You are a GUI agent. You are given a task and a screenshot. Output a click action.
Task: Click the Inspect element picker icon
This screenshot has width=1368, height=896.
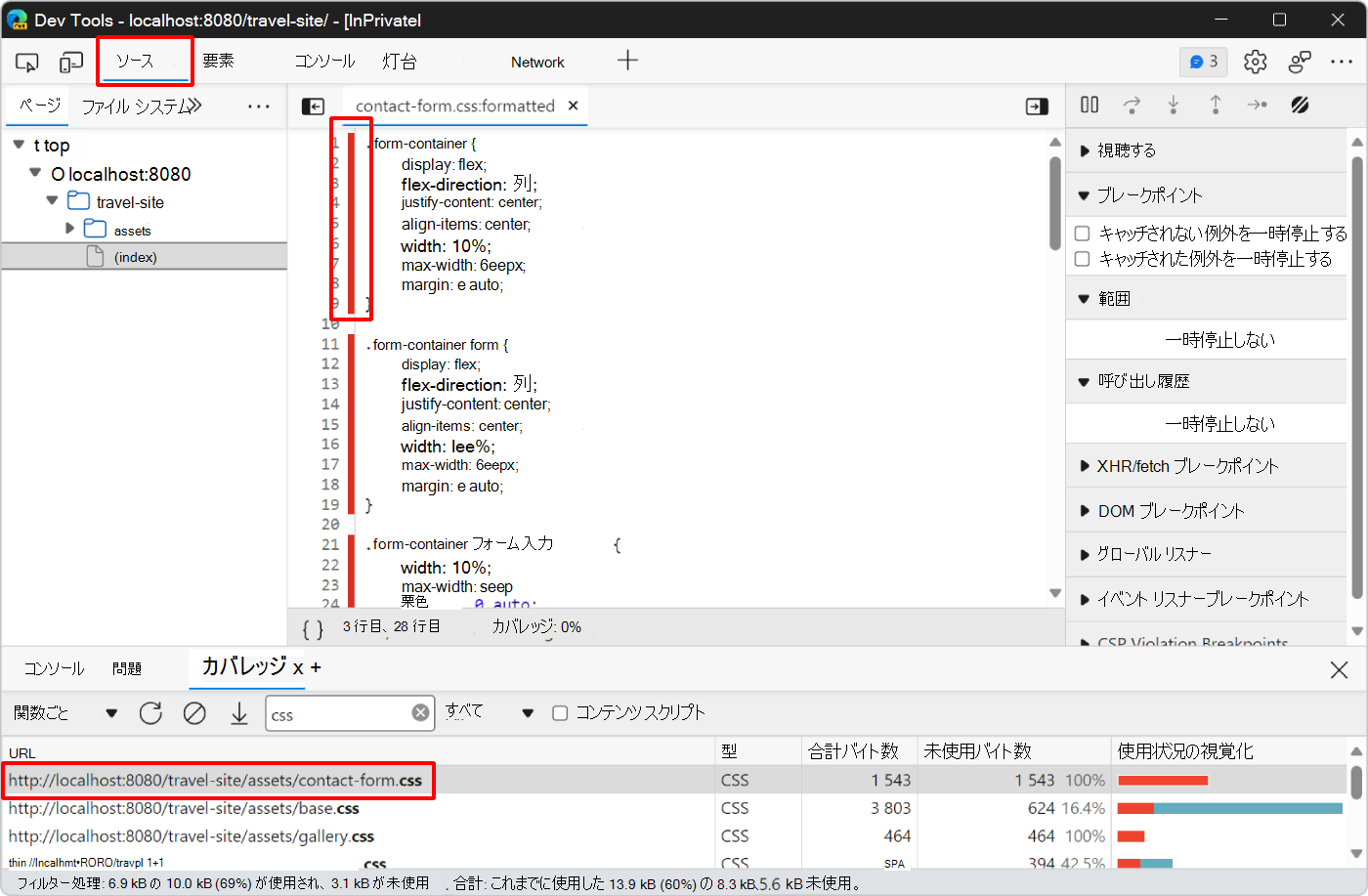tap(26, 63)
